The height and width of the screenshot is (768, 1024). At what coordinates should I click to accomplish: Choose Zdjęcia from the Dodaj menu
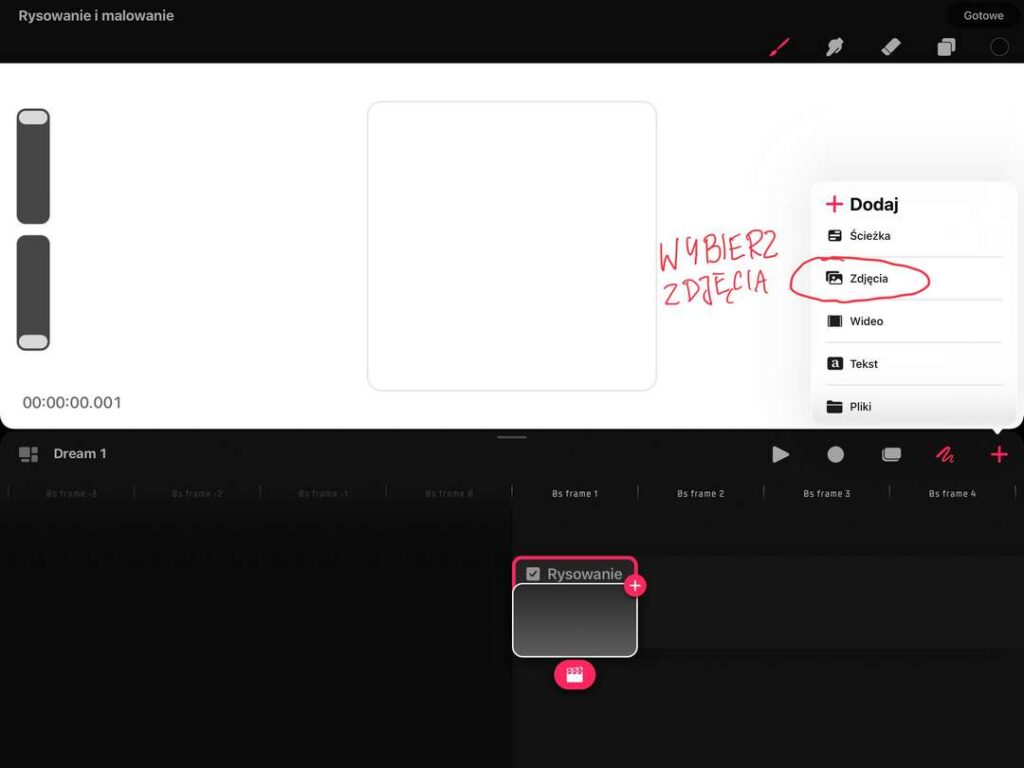click(913, 278)
